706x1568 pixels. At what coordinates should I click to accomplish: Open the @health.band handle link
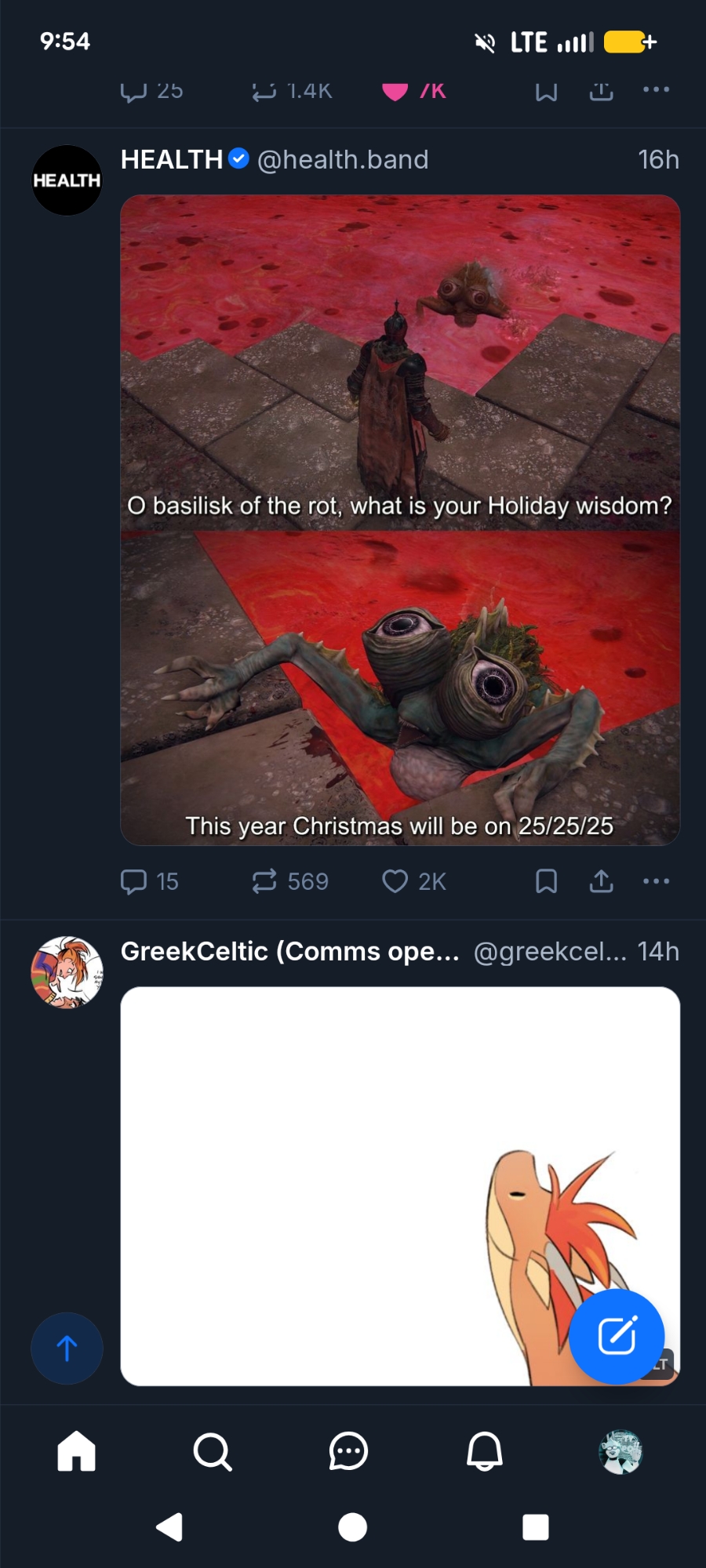pos(343,160)
